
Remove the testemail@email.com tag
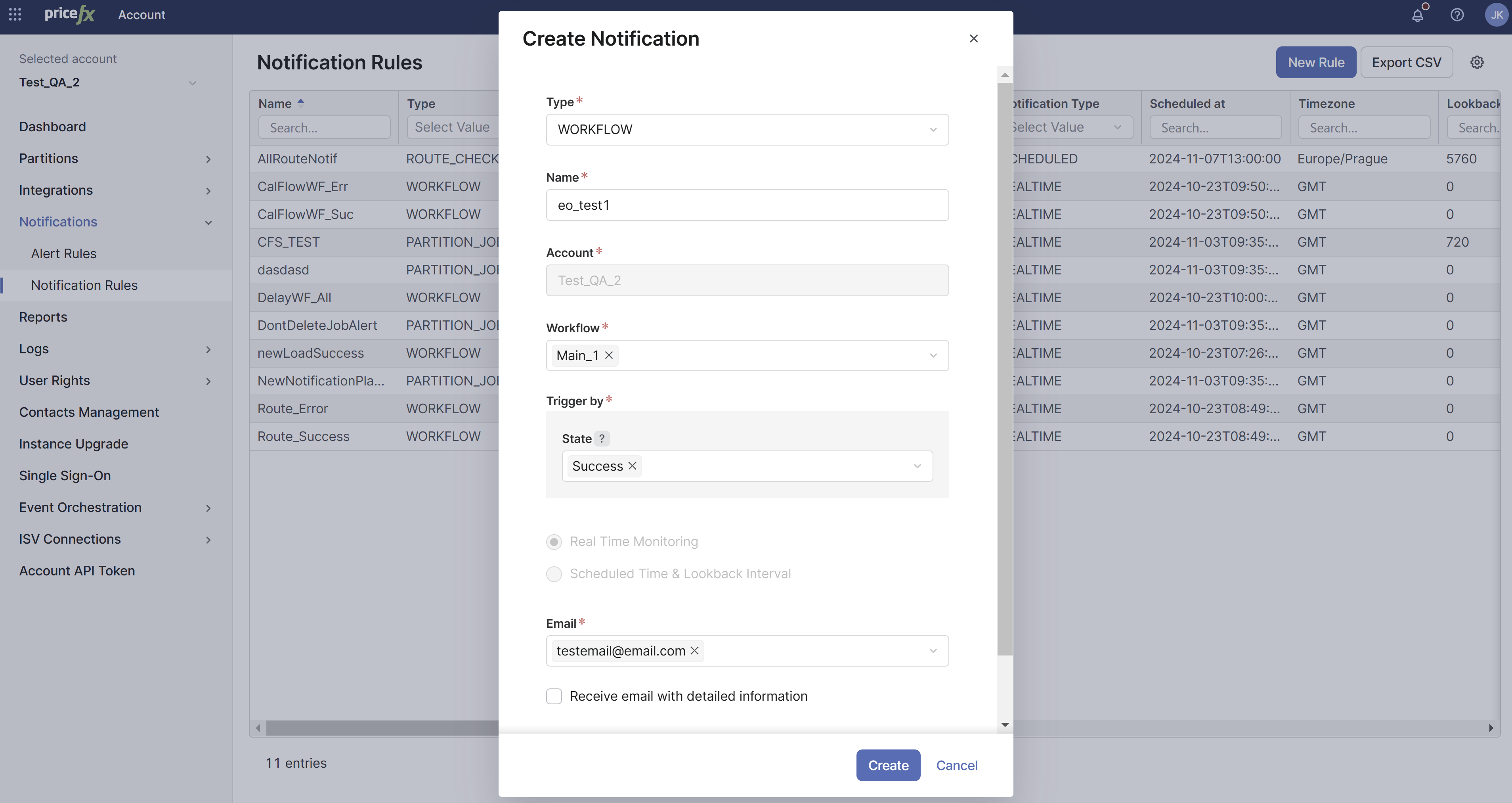pos(694,651)
